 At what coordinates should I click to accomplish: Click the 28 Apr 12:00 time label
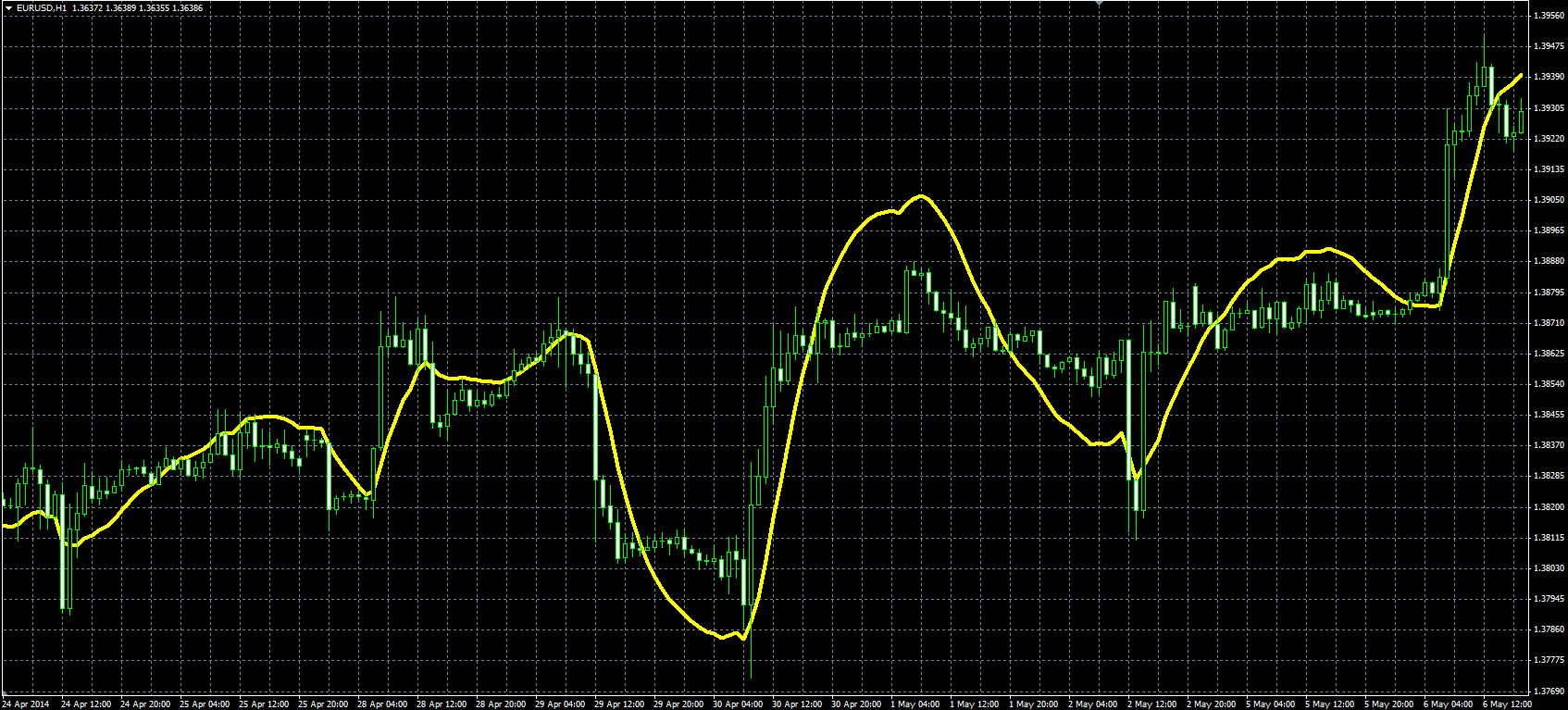pyautogui.click(x=442, y=704)
